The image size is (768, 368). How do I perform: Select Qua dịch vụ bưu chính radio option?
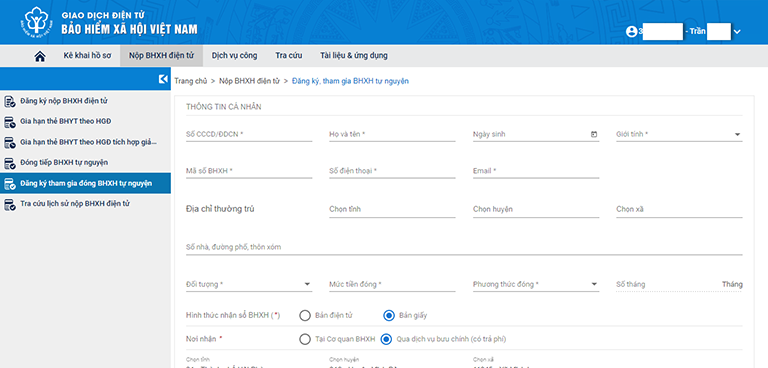click(386, 339)
